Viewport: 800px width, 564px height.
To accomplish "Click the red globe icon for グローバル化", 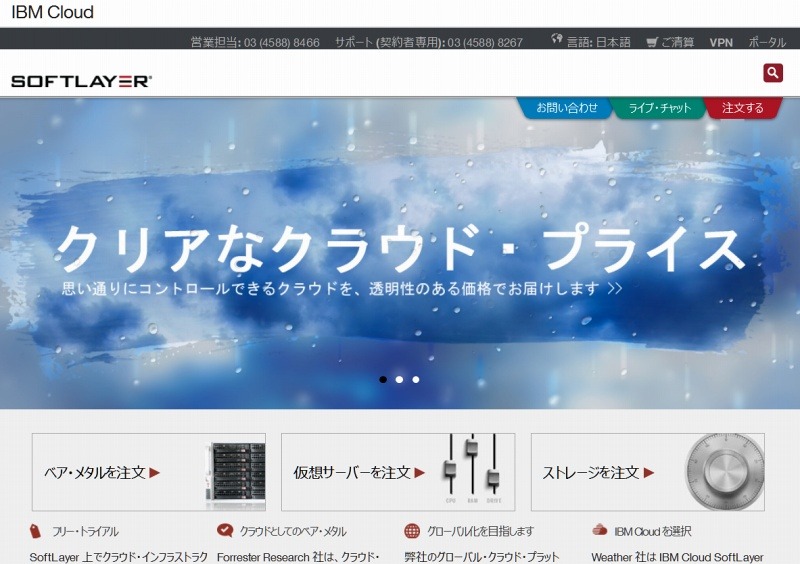I will click(x=412, y=531).
